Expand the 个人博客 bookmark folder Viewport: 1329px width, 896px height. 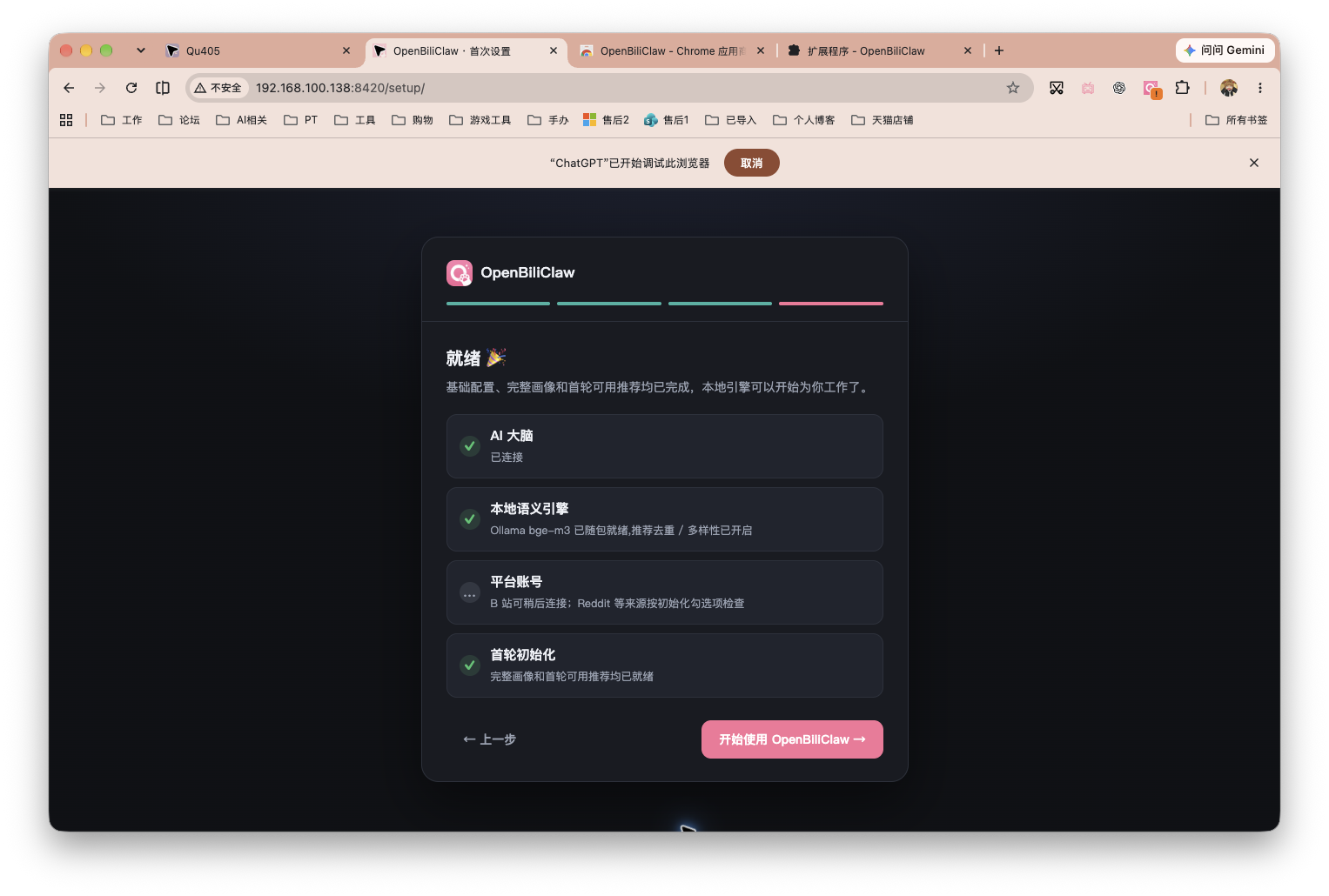click(803, 120)
